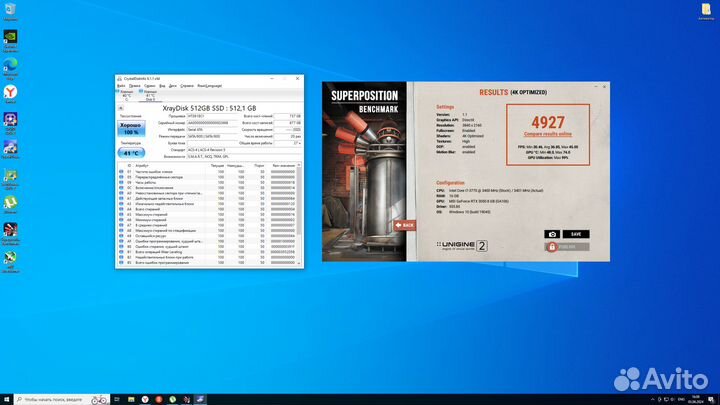The image size is (720, 405).
Task: Open the Вид menu in CrystalDiskInfo
Action: [x=162, y=86]
